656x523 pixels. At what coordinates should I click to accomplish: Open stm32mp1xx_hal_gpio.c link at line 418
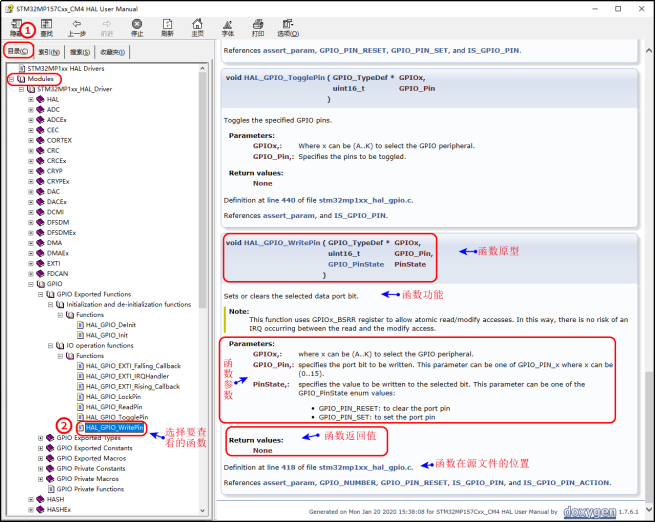coord(366,467)
